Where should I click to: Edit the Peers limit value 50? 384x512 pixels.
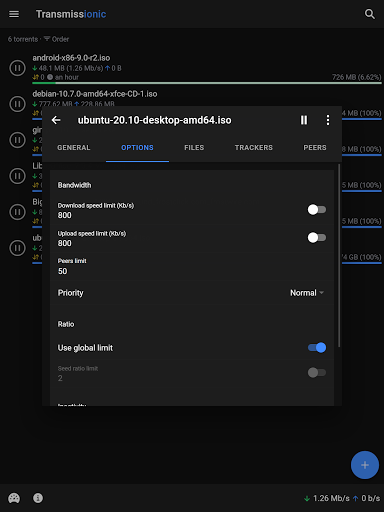[x=63, y=271]
